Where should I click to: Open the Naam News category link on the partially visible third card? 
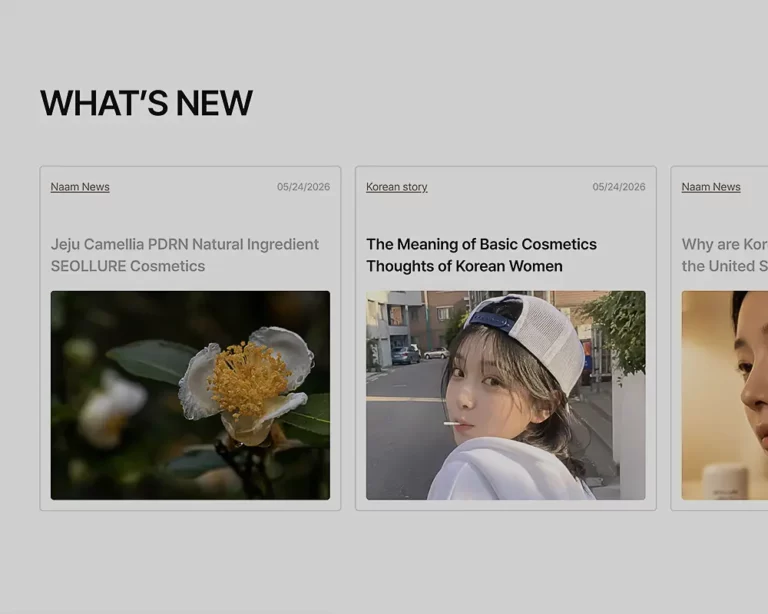(711, 187)
